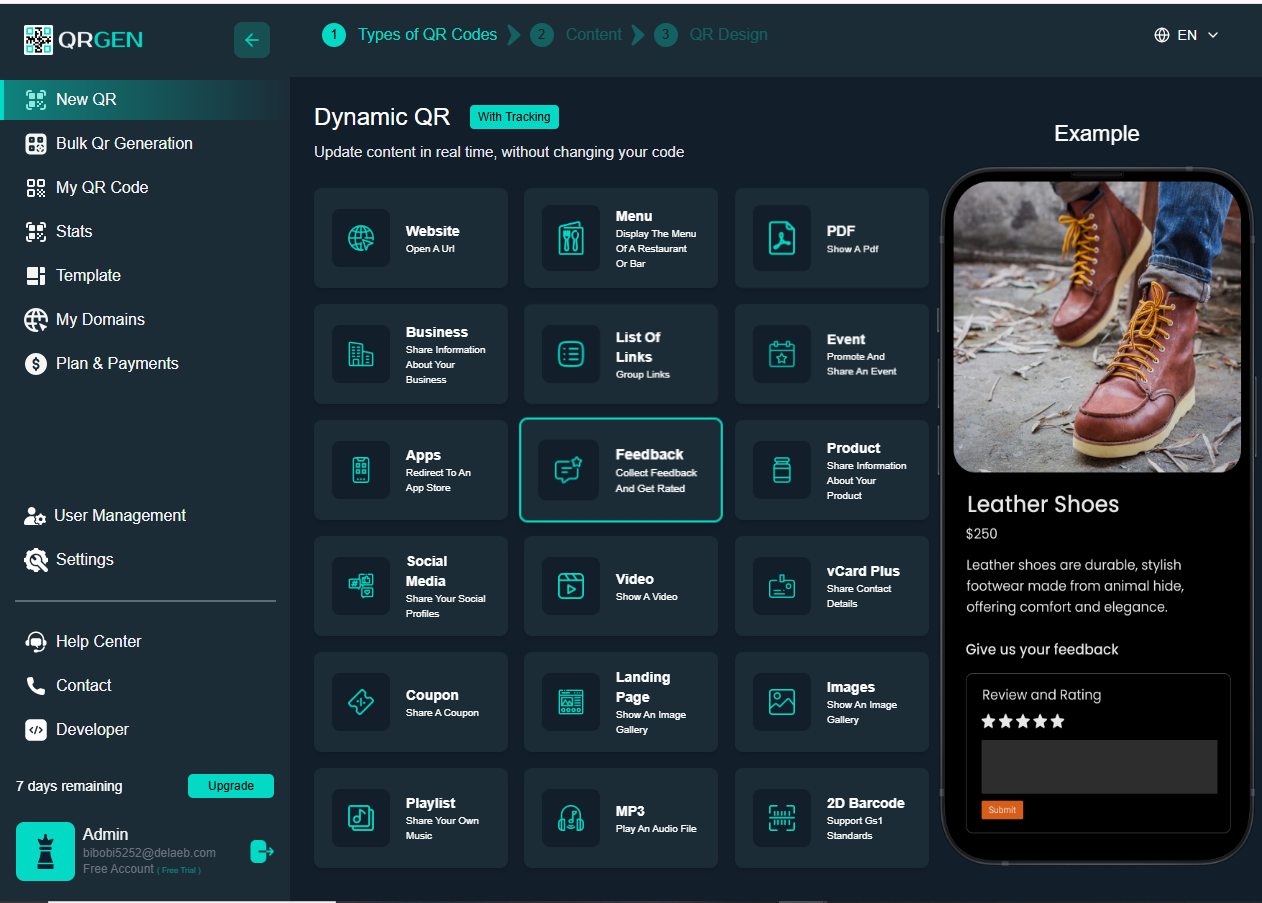Go to Plan & Payments menu item
This screenshot has height=903, width=1262.
(117, 364)
